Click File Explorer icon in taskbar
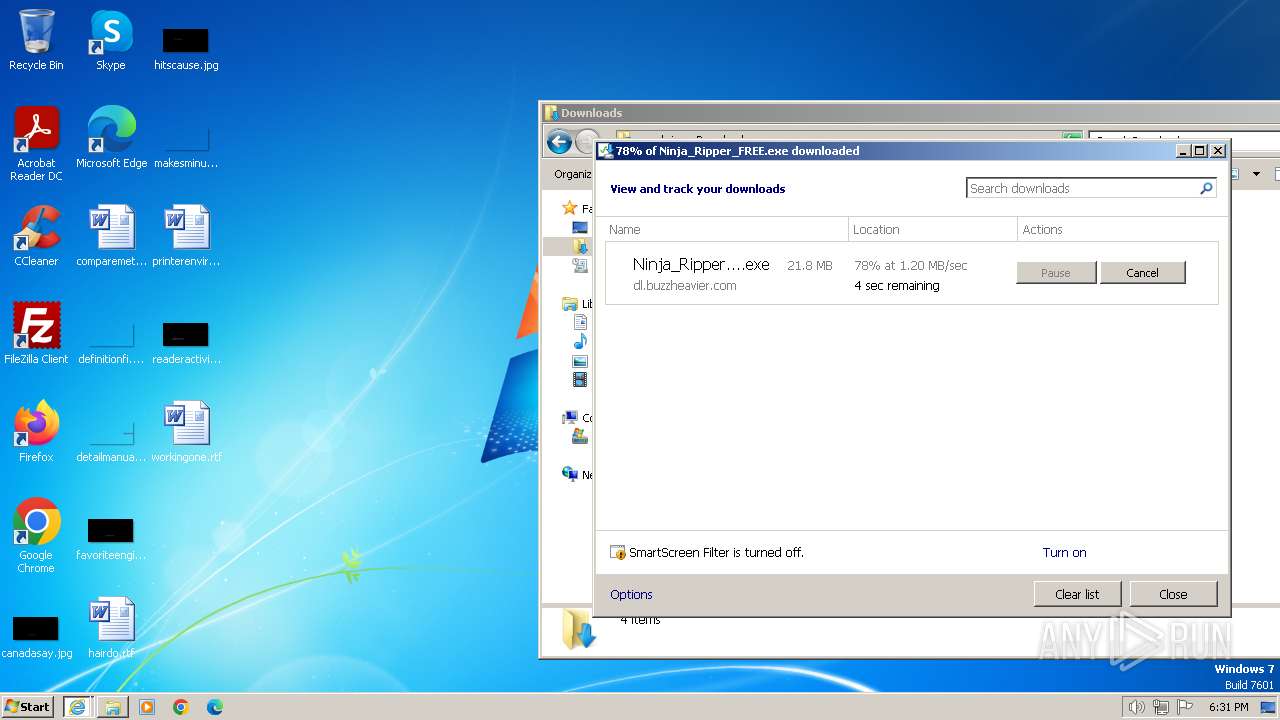 point(113,707)
